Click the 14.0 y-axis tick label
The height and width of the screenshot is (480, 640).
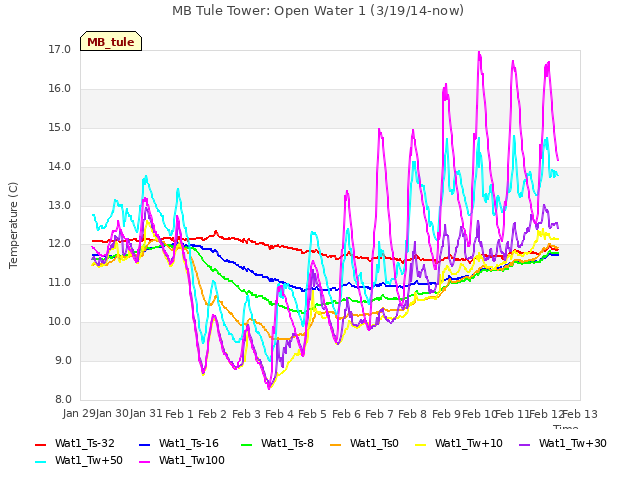[60, 167]
